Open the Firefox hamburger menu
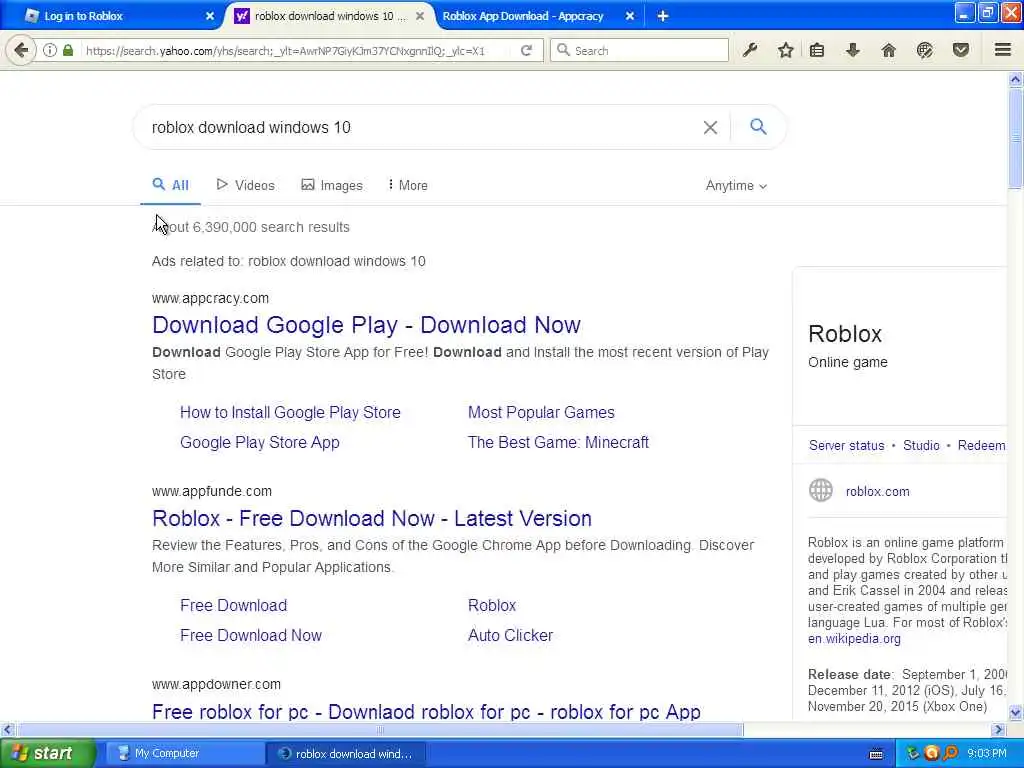 1003,50
